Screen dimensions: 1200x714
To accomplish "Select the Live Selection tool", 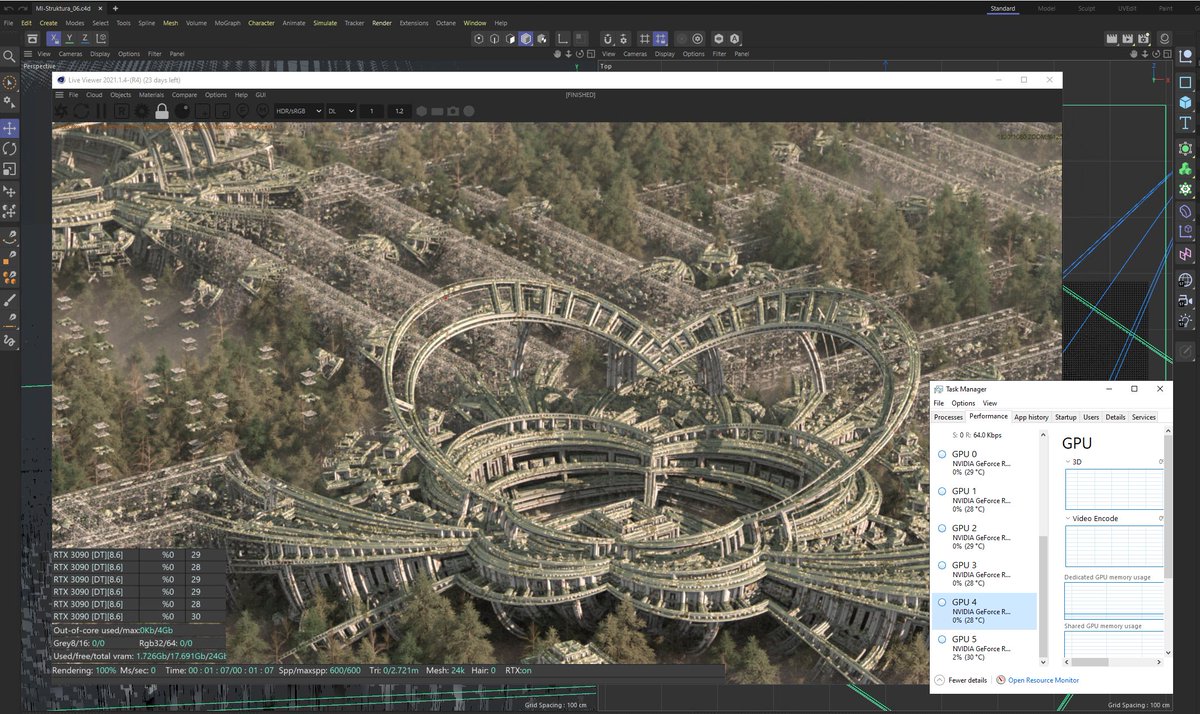I will pos(9,82).
